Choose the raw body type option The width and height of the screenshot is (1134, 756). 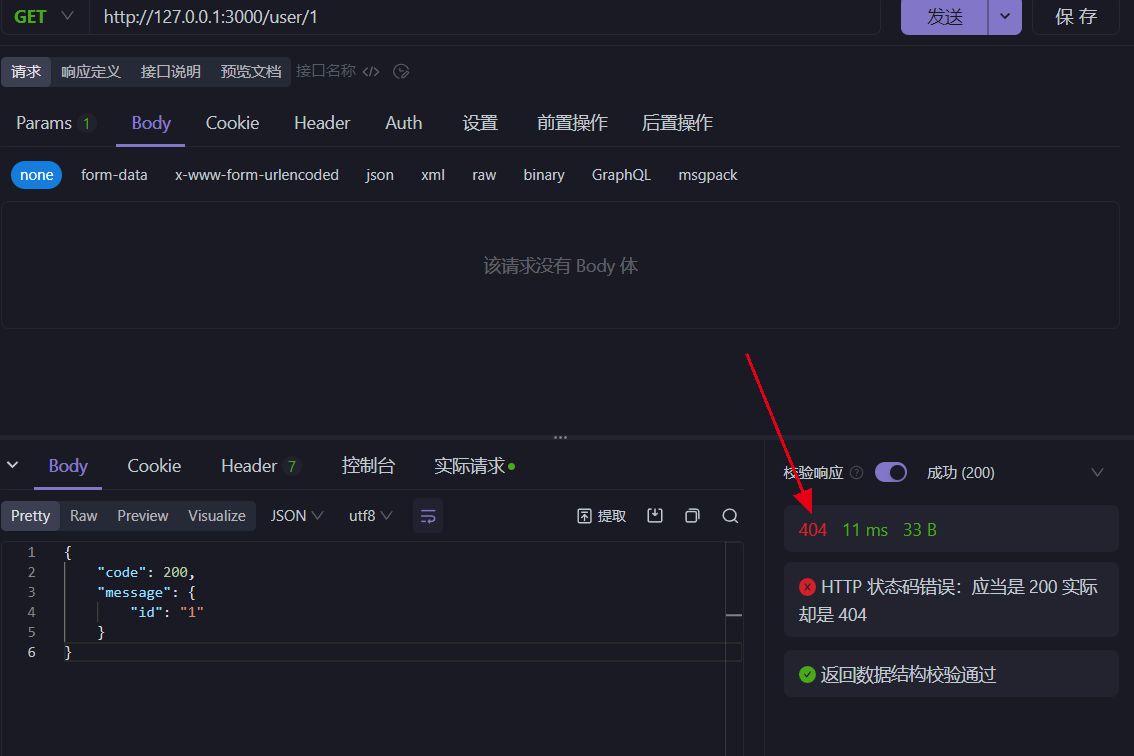click(484, 175)
